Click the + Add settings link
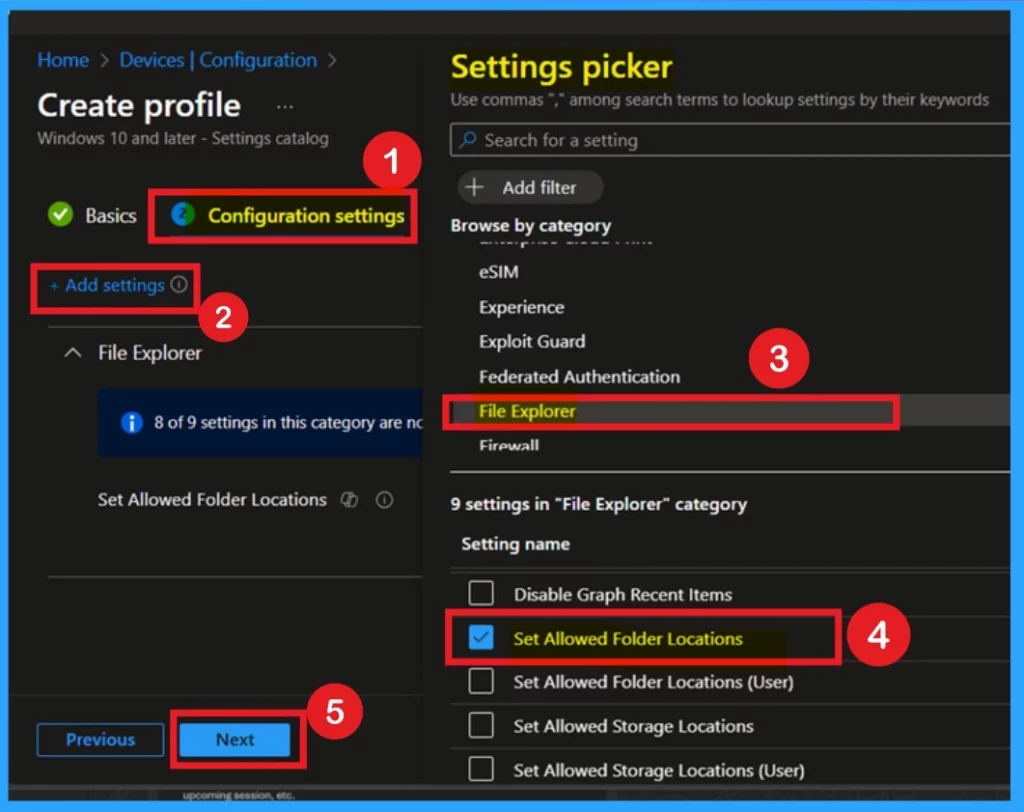 108,285
